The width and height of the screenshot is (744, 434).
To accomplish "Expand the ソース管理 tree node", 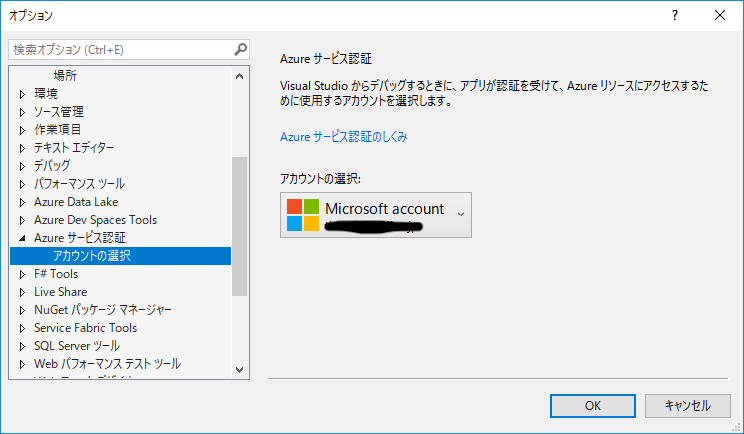I will tap(22, 112).
